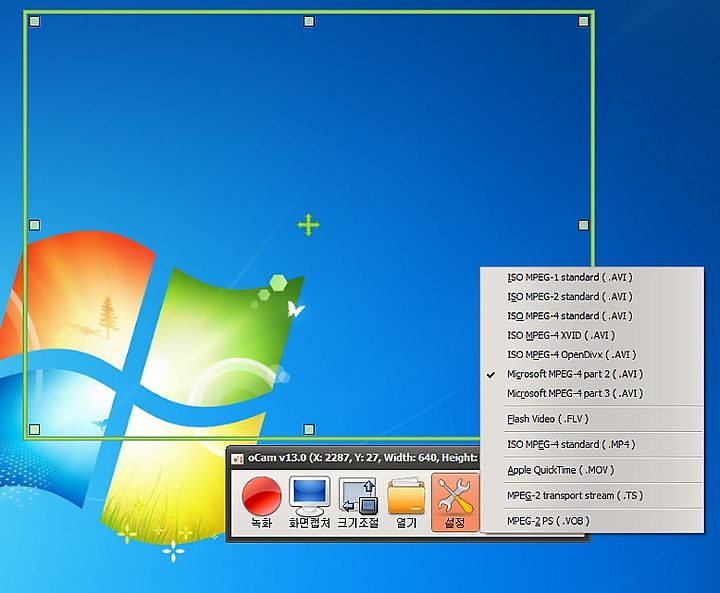Click the red Record (녹화) button
720x593 pixels.
tap(262, 503)
